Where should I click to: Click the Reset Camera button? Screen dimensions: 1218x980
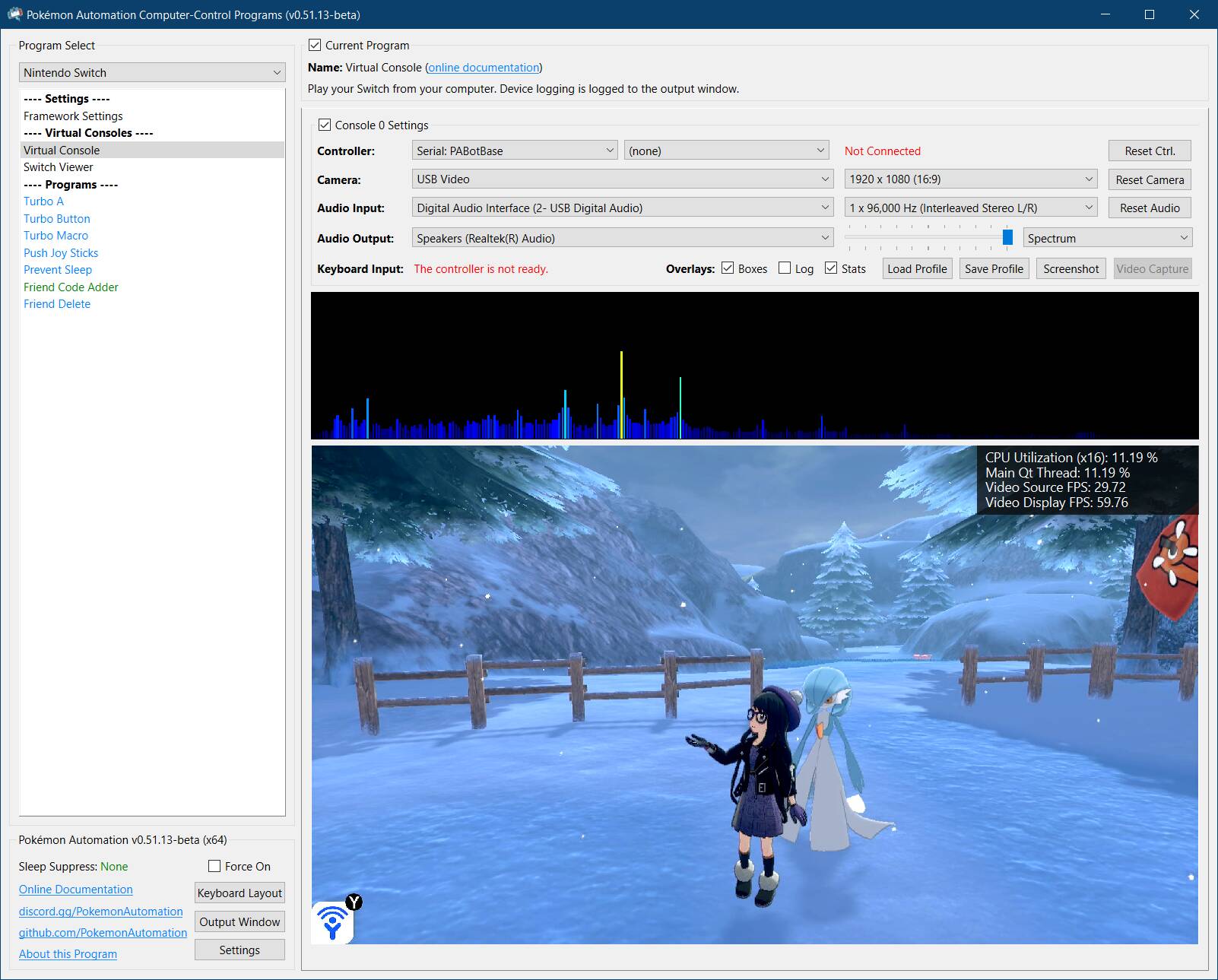(x=1149, y=179)
